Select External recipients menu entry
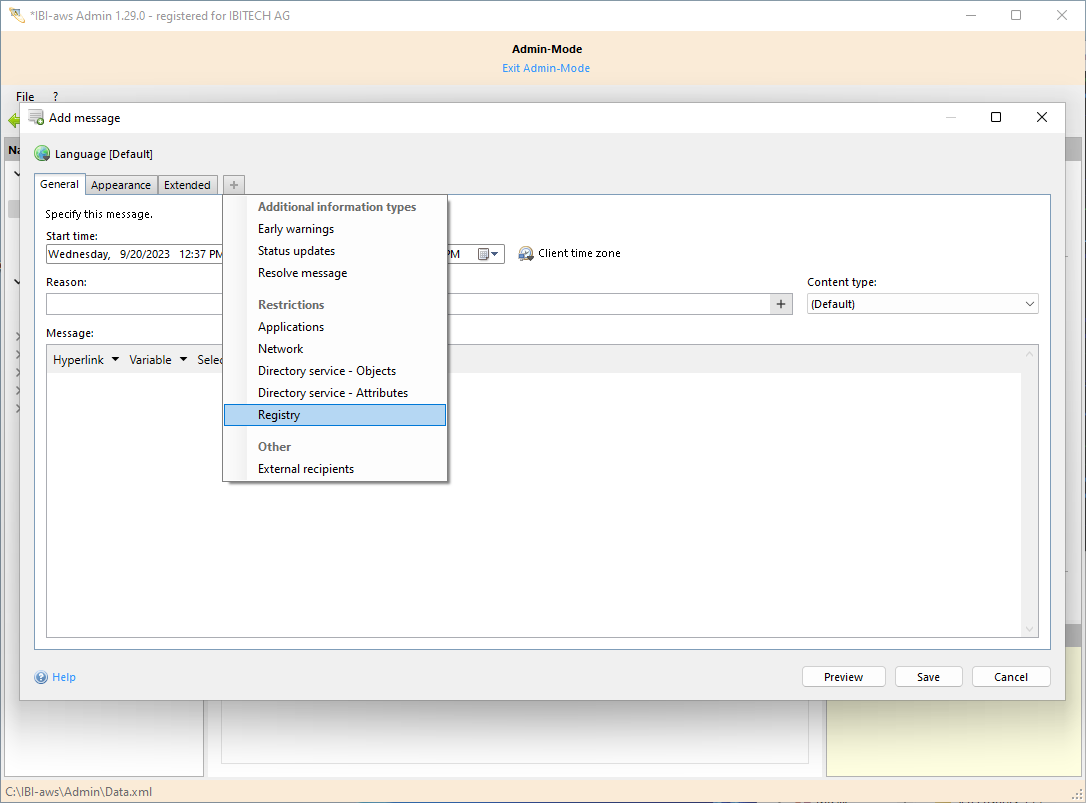This screenshot has width=1086, height=803. click(x=306, y=469)
